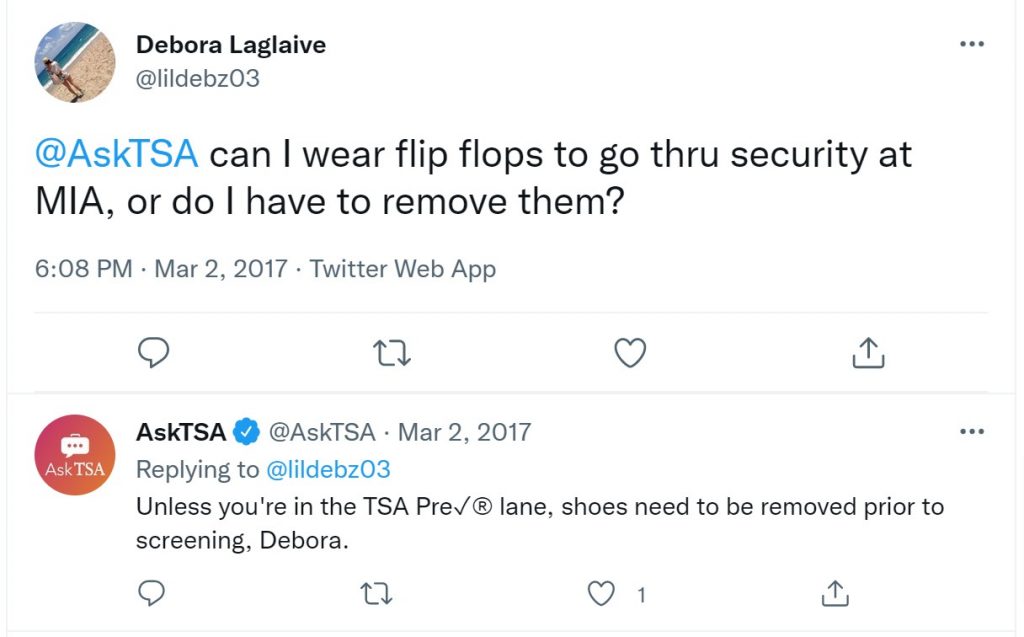Open the 6:08 PM Mar 2, 2017 timestamp
Image resolution: width=1024 pixels, height=637 pixels.
(161, 269)
